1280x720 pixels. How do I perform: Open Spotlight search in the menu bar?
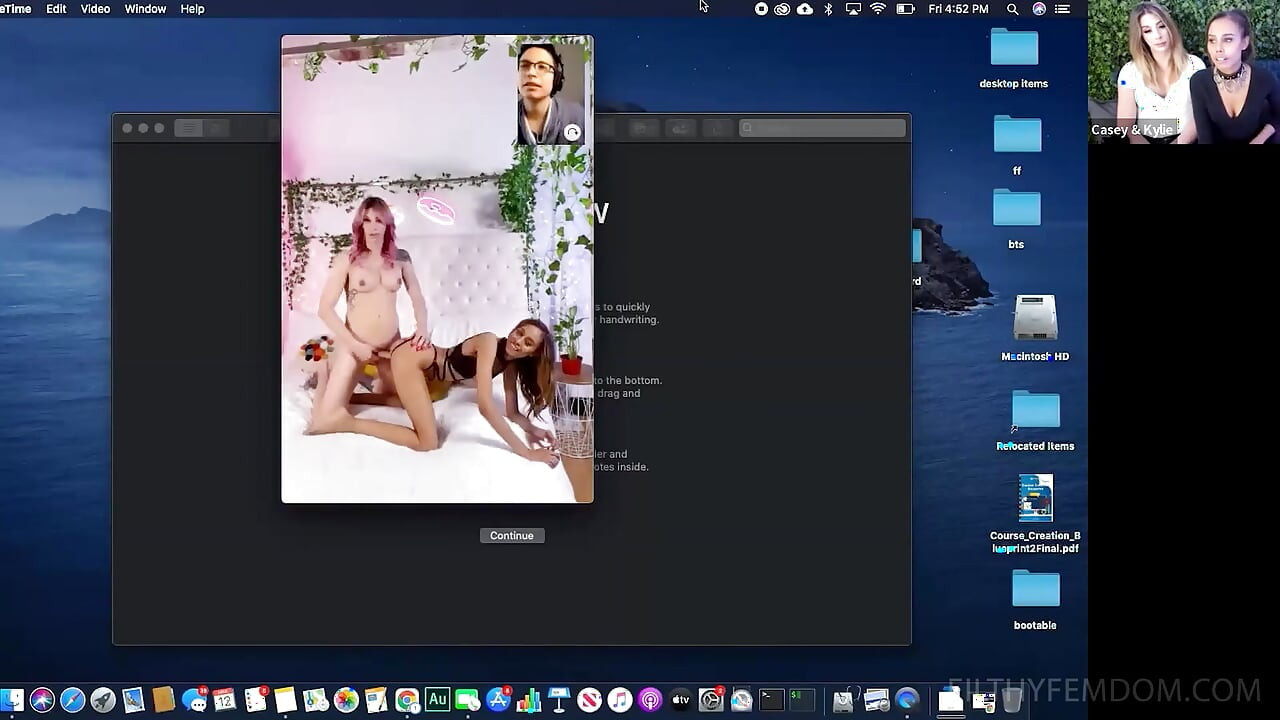1012,8
